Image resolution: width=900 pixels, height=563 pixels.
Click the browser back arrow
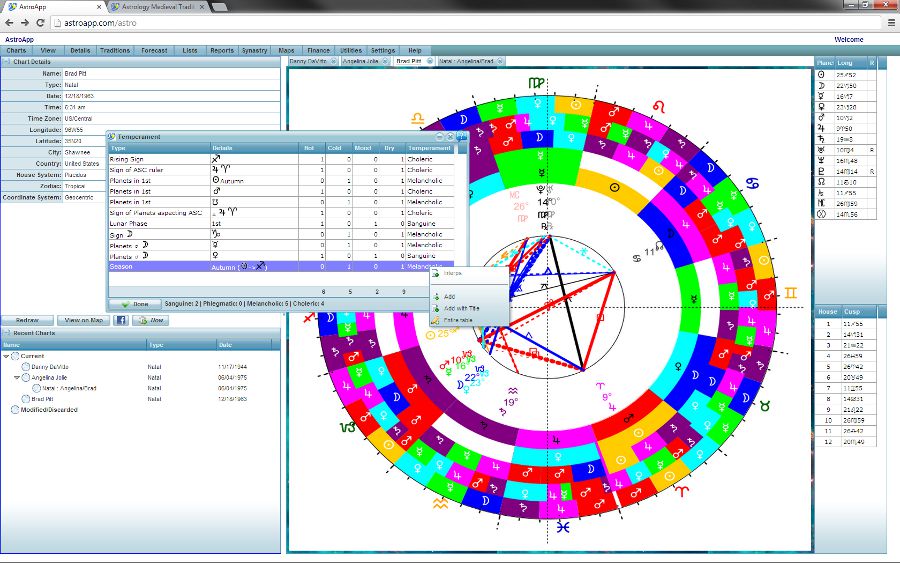click(x=9, y=21)
